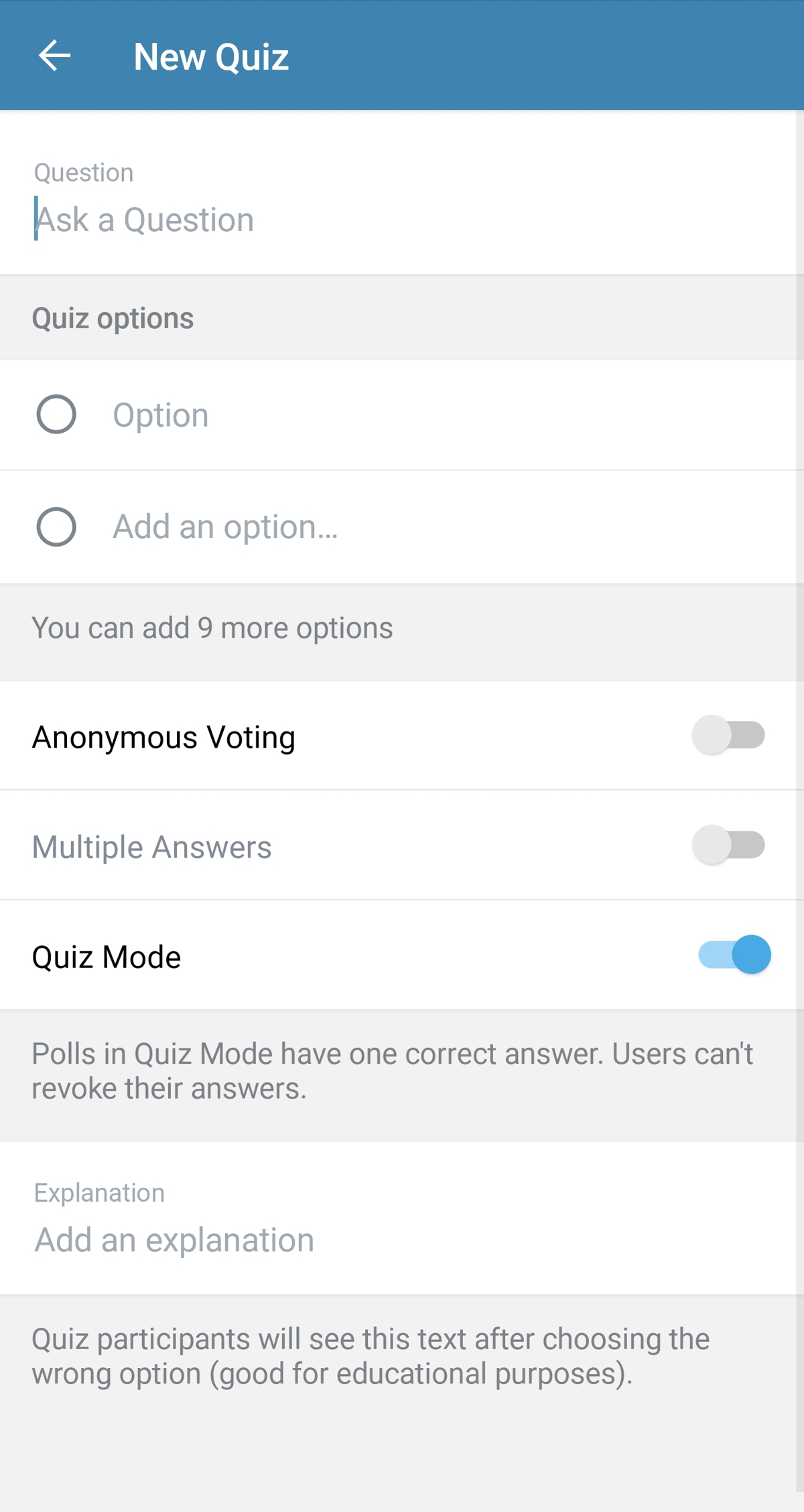Click the New Quiz title
This screenshot has width=804, height=1512.
[x=211, y=57]
